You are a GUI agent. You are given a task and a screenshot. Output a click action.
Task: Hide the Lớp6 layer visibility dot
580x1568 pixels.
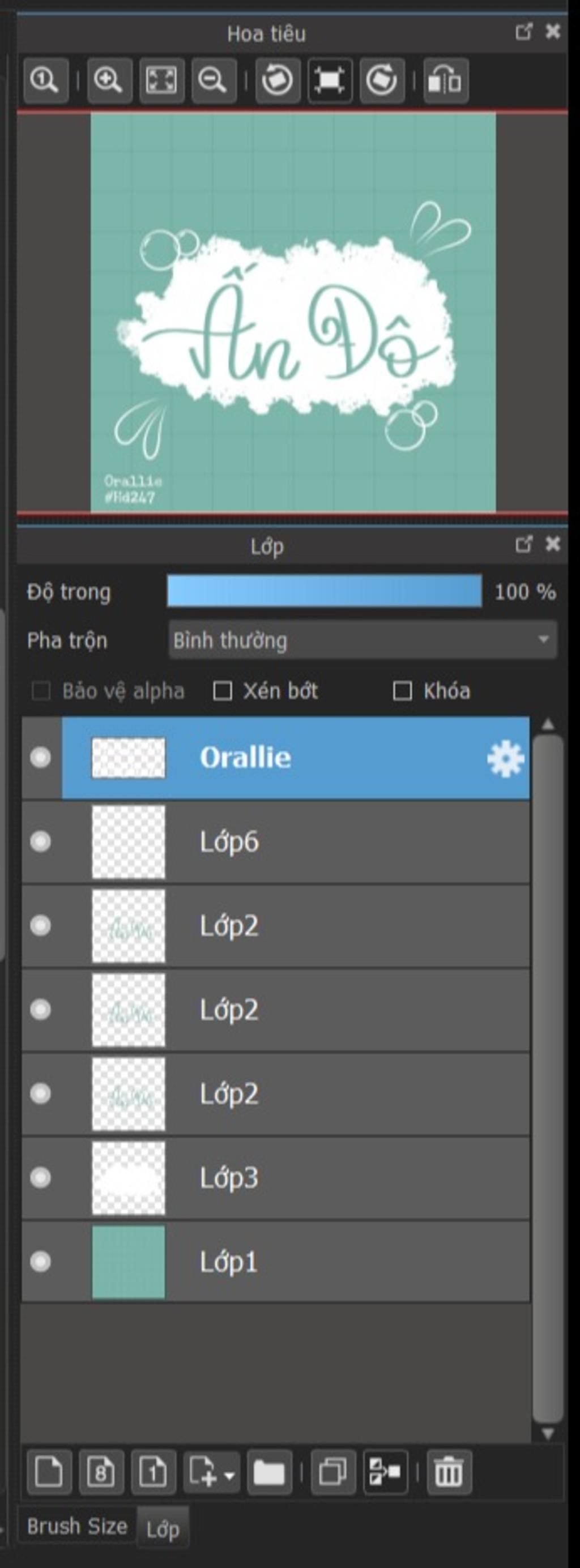[x=41, y=841]
